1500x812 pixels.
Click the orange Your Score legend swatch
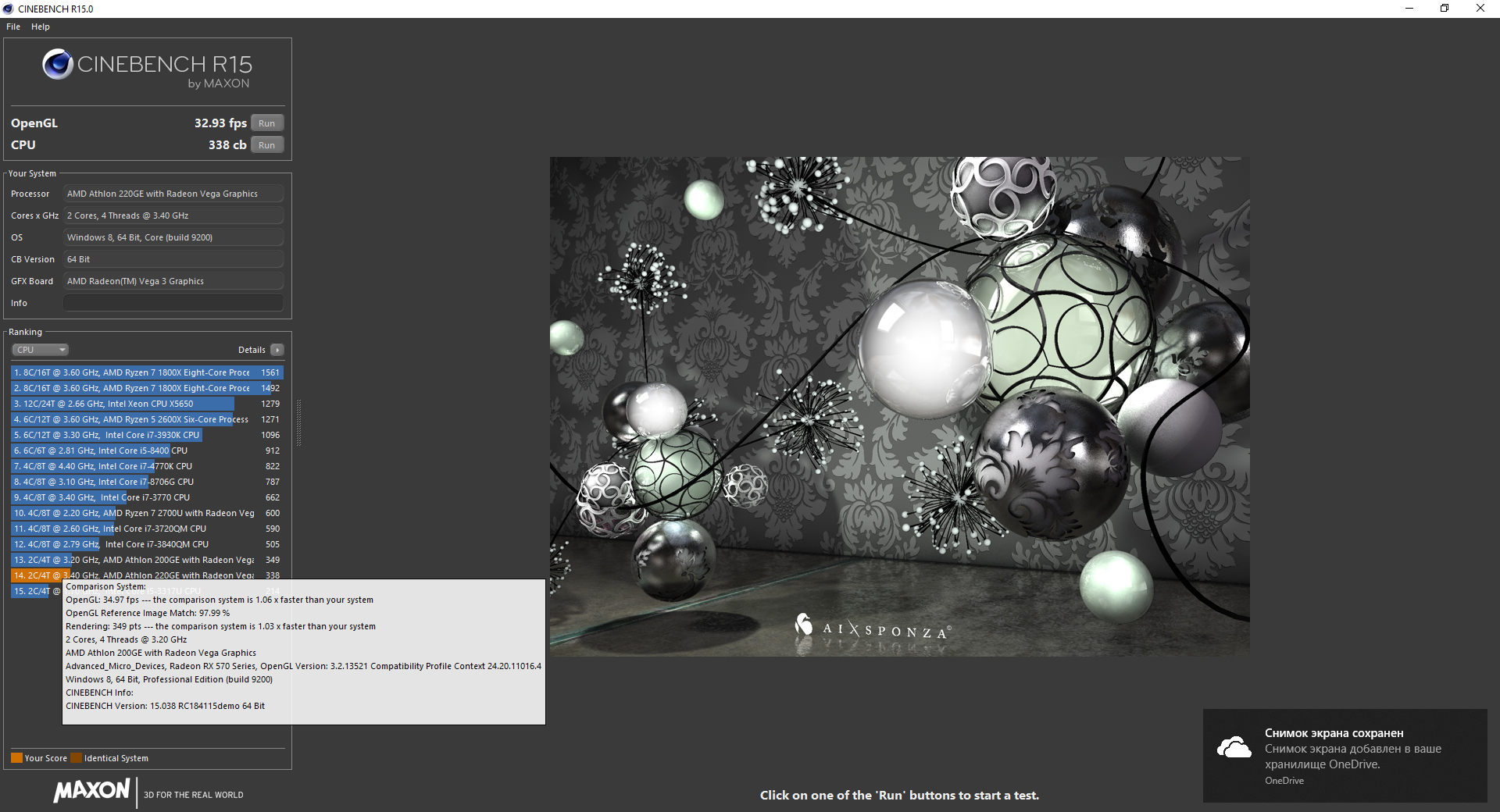[x=16, y=758]
